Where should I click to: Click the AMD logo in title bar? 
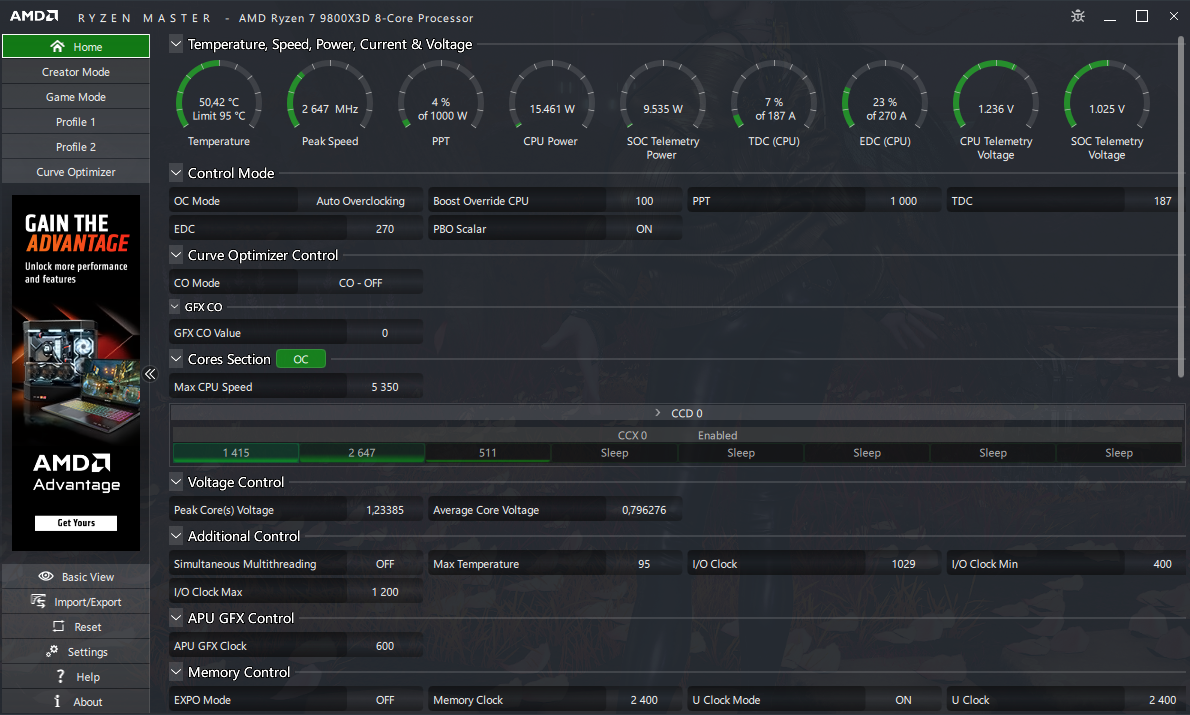pos(33,16)
